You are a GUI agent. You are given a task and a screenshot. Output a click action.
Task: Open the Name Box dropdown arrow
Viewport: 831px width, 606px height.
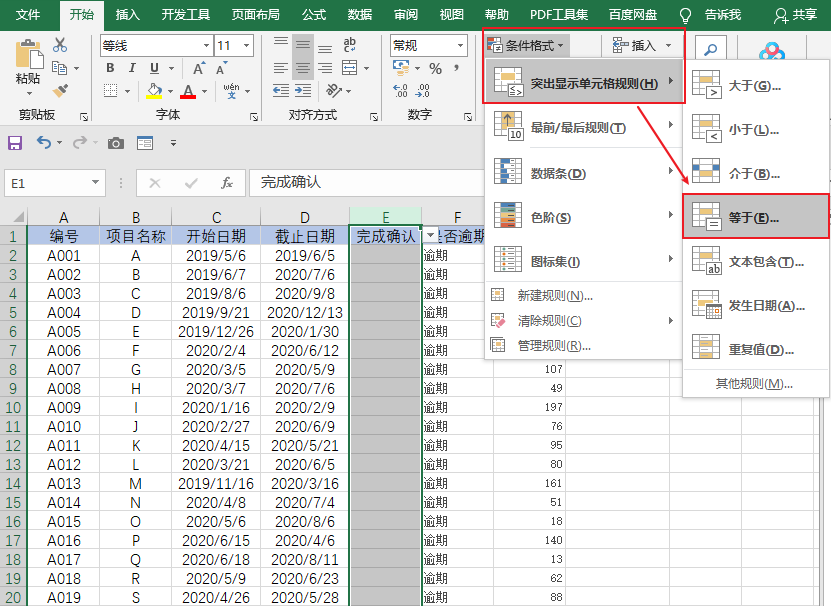point(95,182)
